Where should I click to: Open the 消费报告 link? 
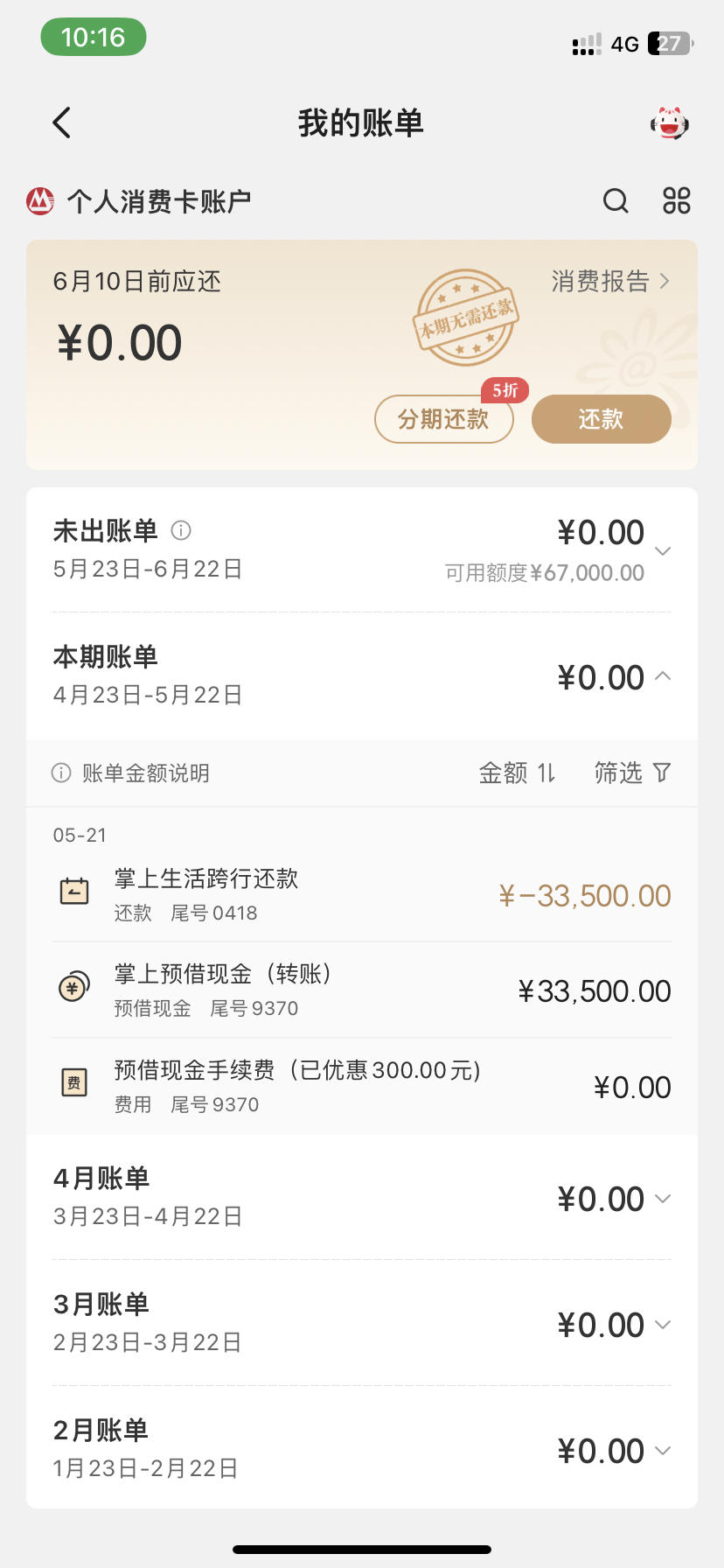[x=610, y=281]
